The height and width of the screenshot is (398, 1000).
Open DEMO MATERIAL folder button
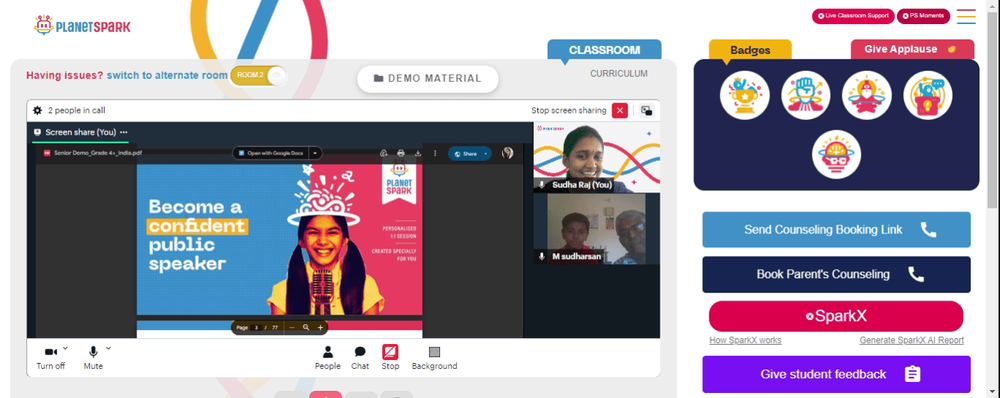[427, 78]
